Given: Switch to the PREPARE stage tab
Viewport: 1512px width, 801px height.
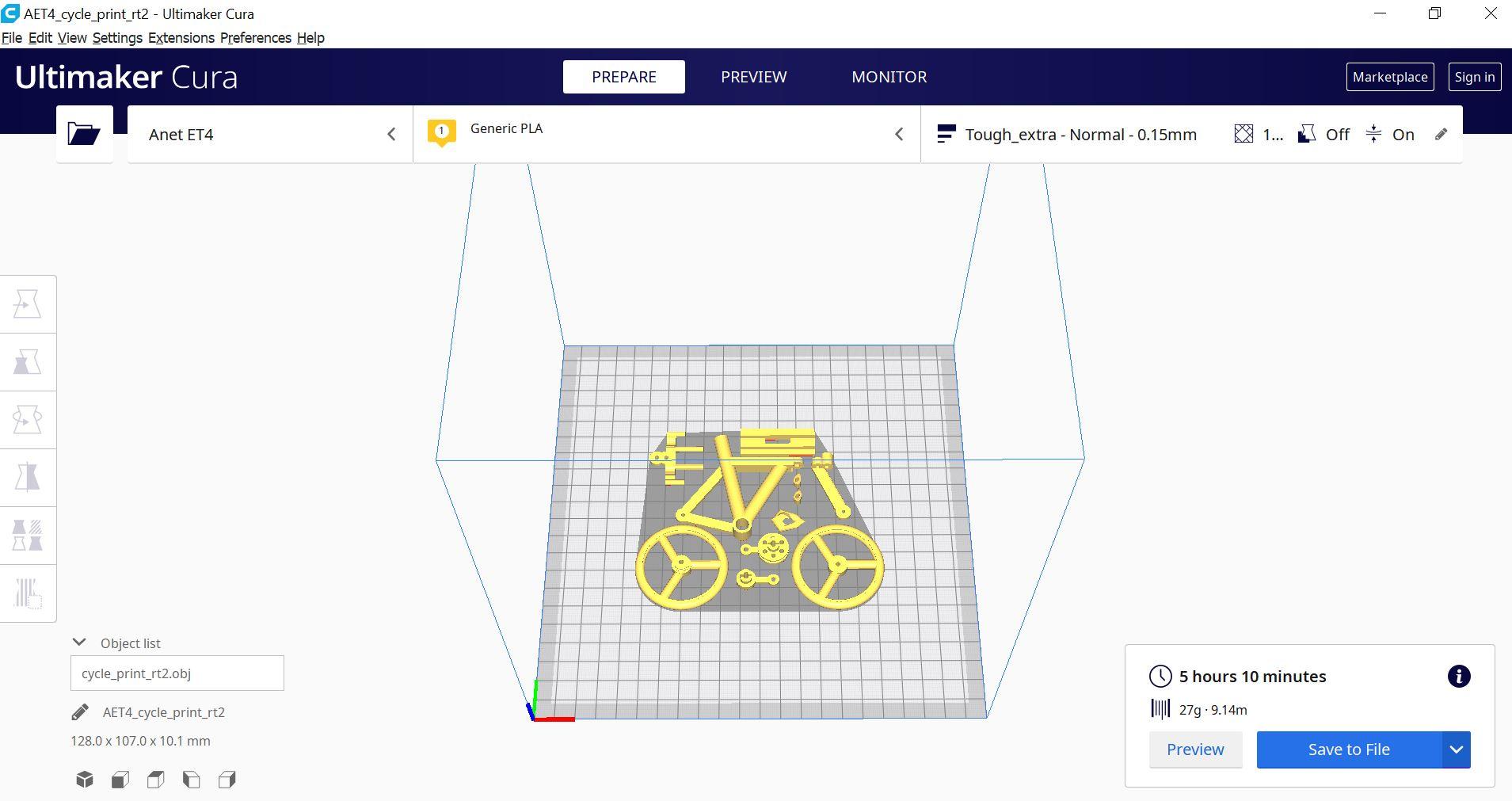Looking at the screenshot, I should point(624,77).
